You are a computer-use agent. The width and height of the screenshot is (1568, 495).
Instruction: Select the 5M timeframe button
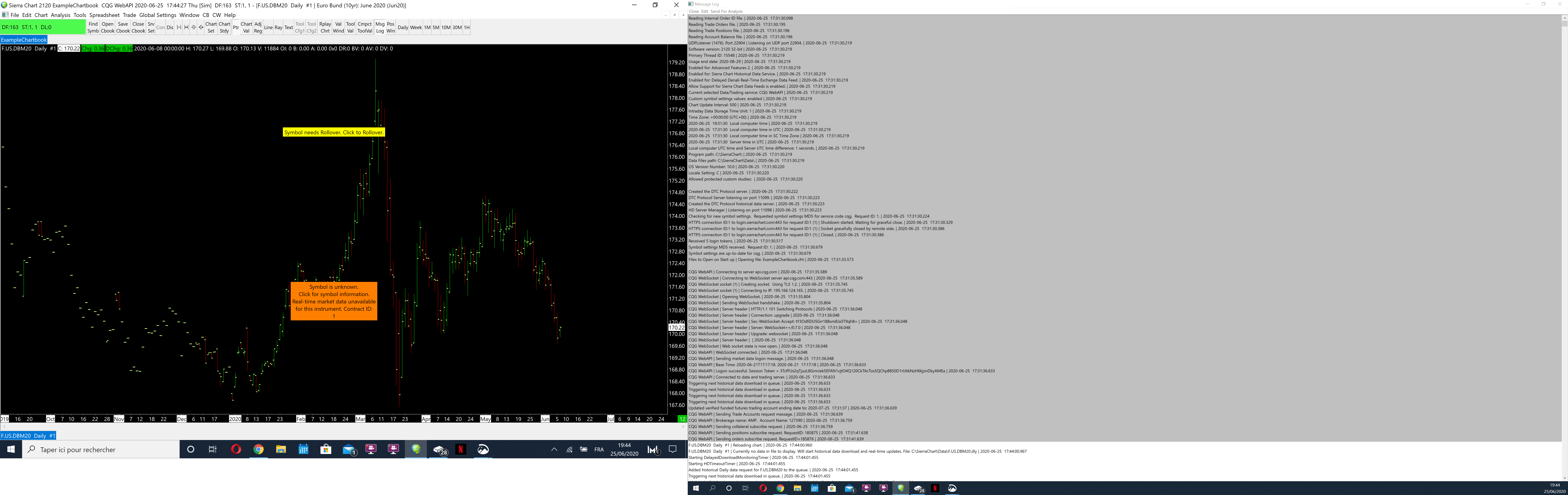[436, 27]
